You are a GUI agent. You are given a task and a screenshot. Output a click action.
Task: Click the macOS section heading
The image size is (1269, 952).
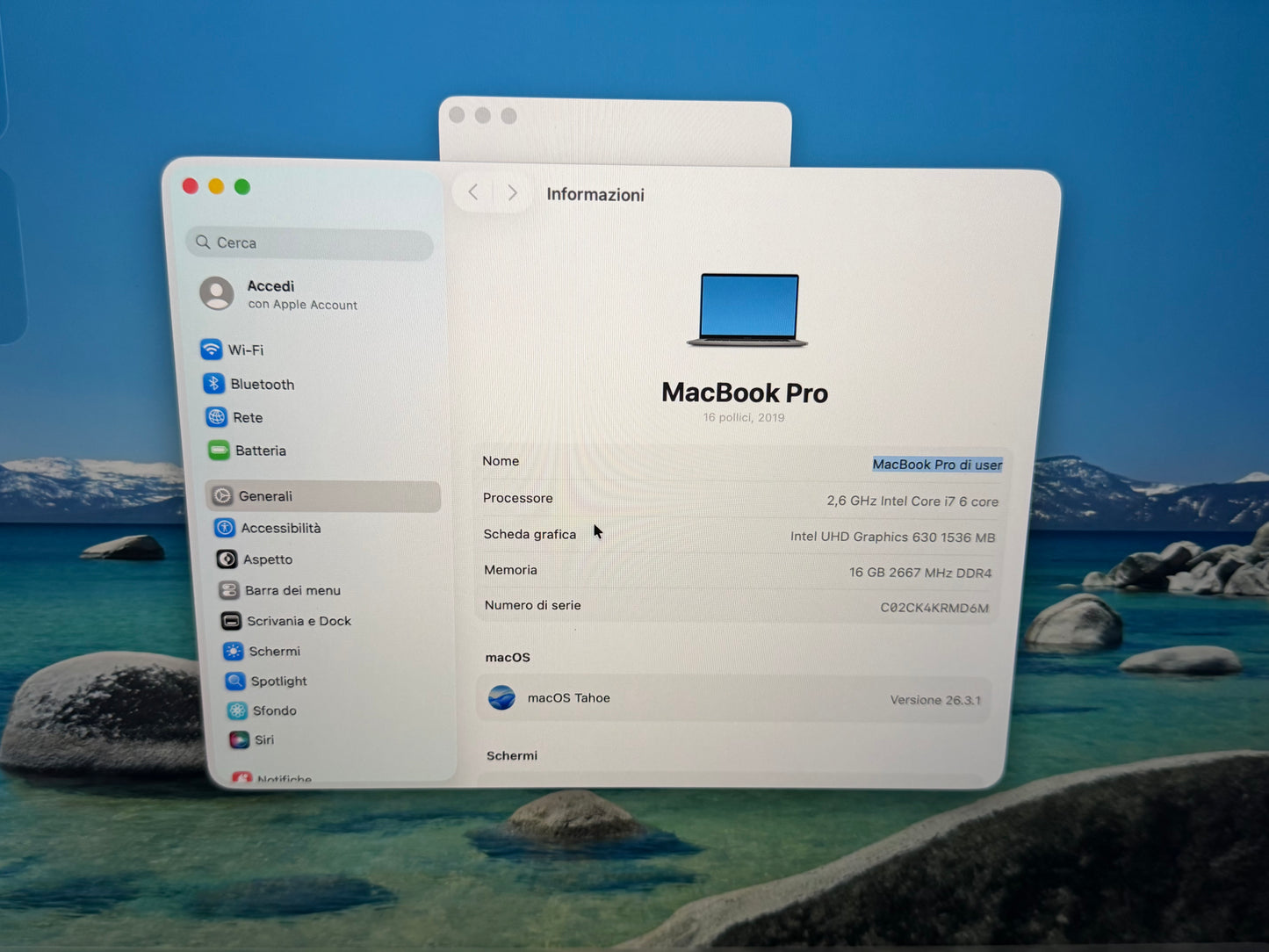[508, 657]
